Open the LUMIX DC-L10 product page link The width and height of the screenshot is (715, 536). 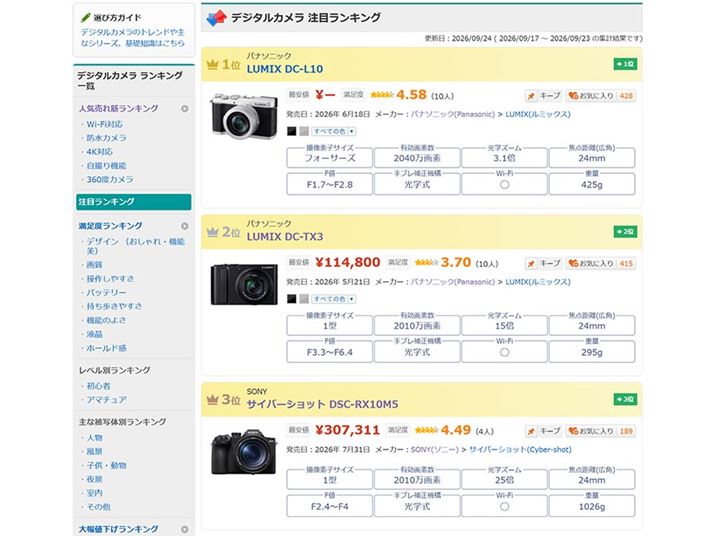click(285, 69)
